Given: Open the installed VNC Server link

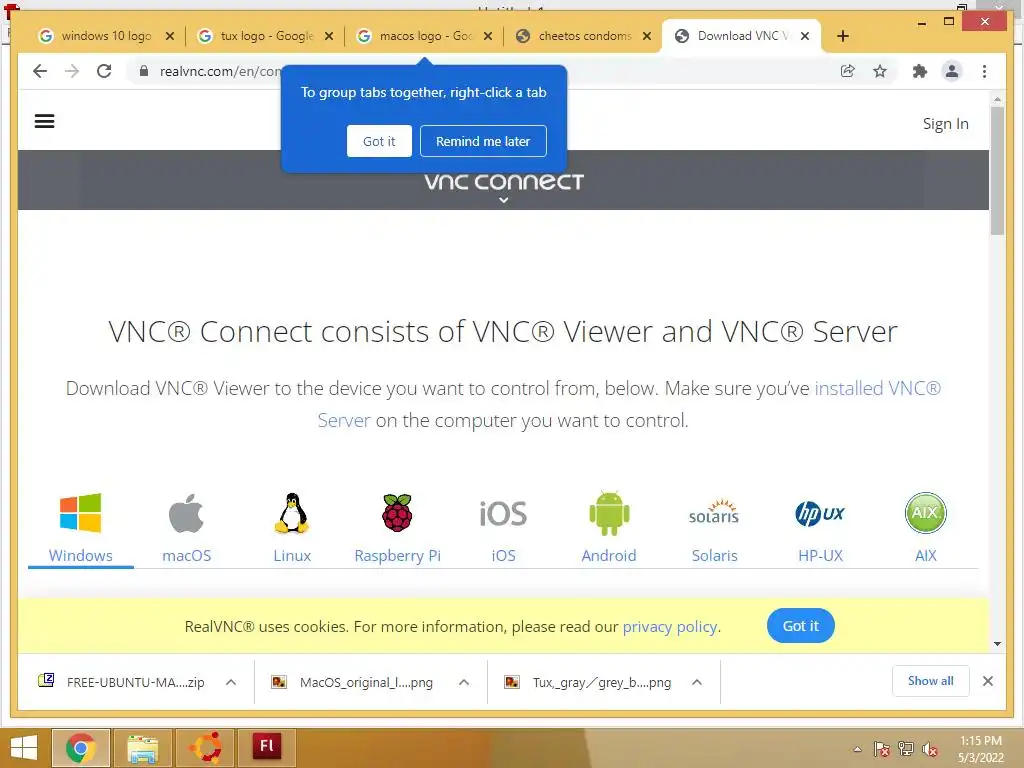Looking at the screenshot, I should [877, 389].
